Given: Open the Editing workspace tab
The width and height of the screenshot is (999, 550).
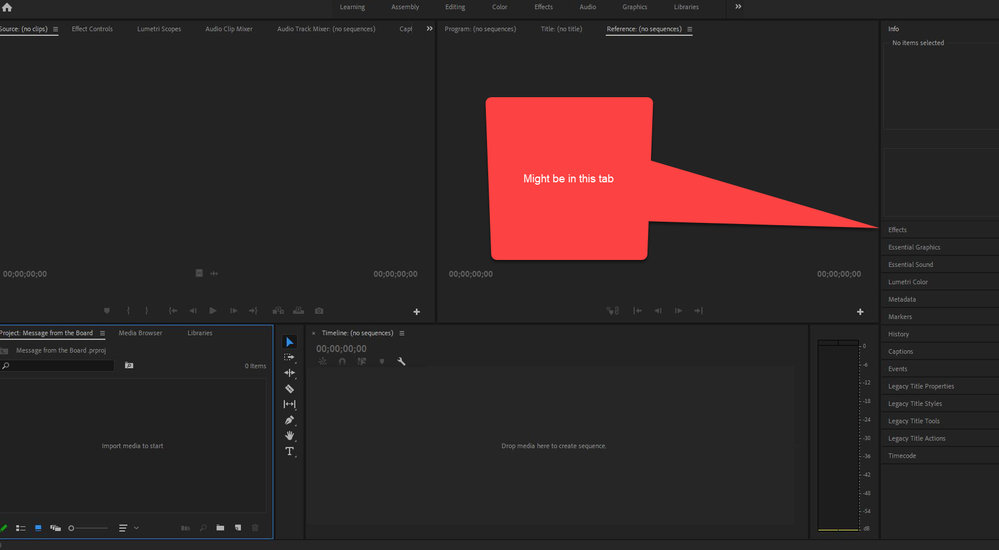Looking at the screenshot, I should [x=455, y=7].
